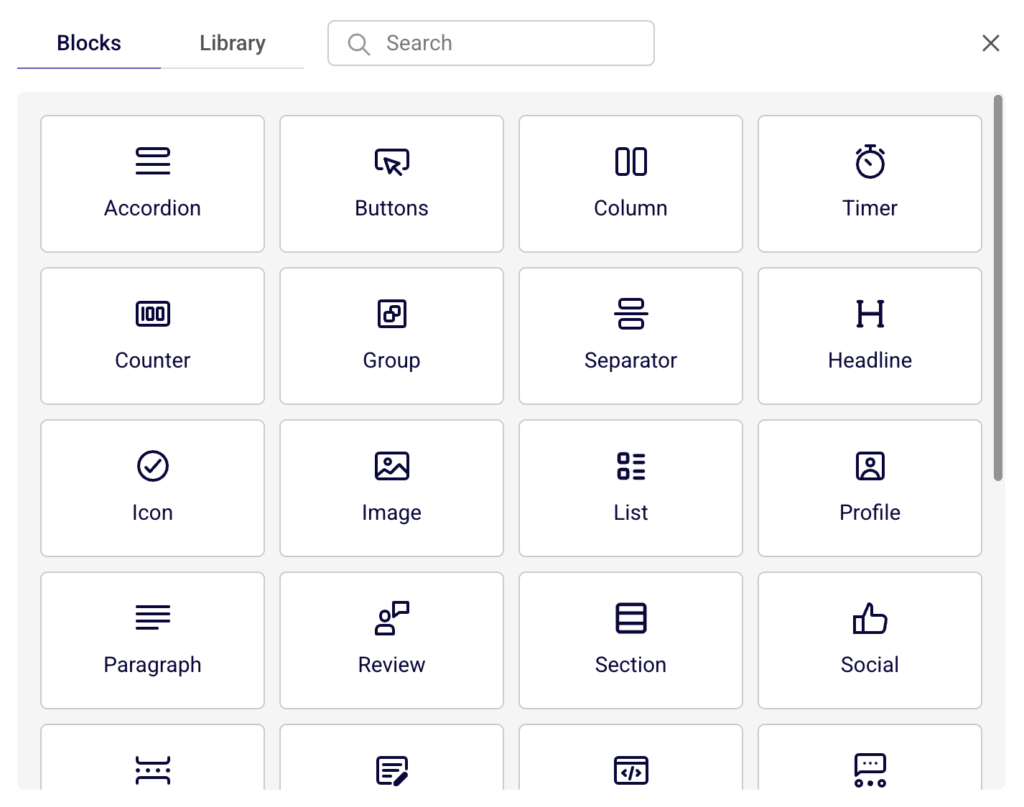Add a Buttons block
This screenshot has height=807, width=1024.
coord(391,183)
